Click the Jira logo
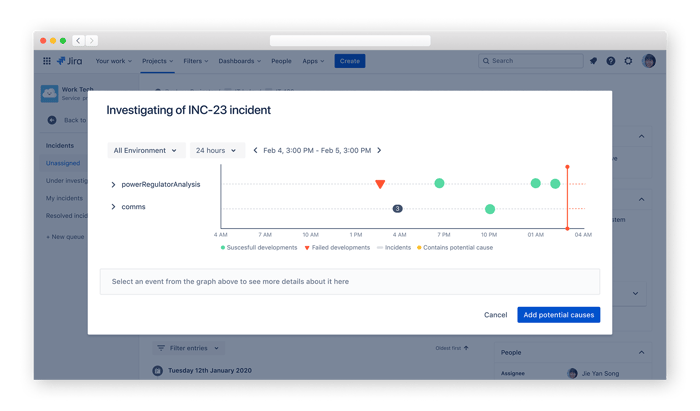Screen dimensions: 700x411 (70, 61)
